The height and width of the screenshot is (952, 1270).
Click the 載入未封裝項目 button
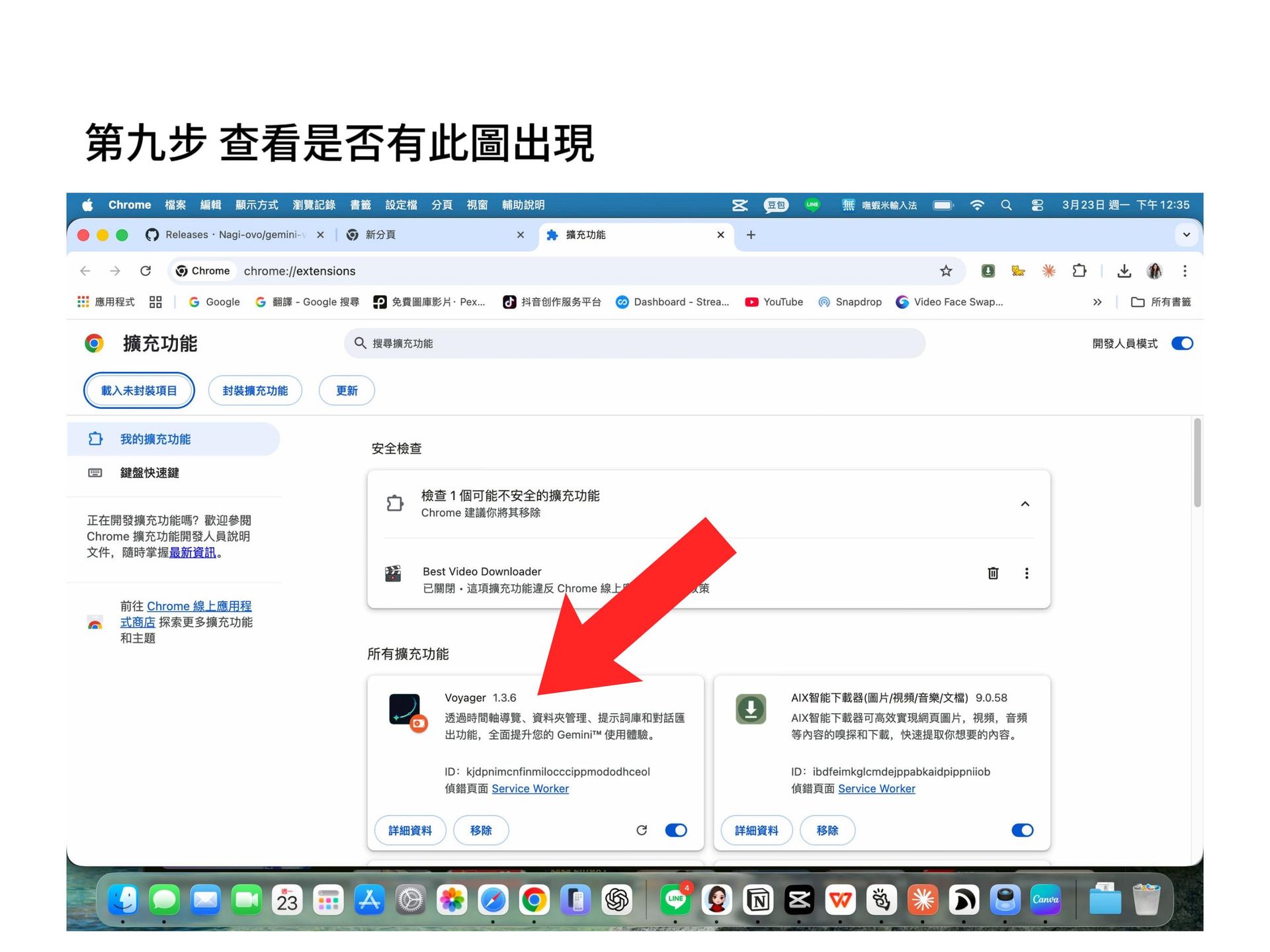(x=139, y=390)
